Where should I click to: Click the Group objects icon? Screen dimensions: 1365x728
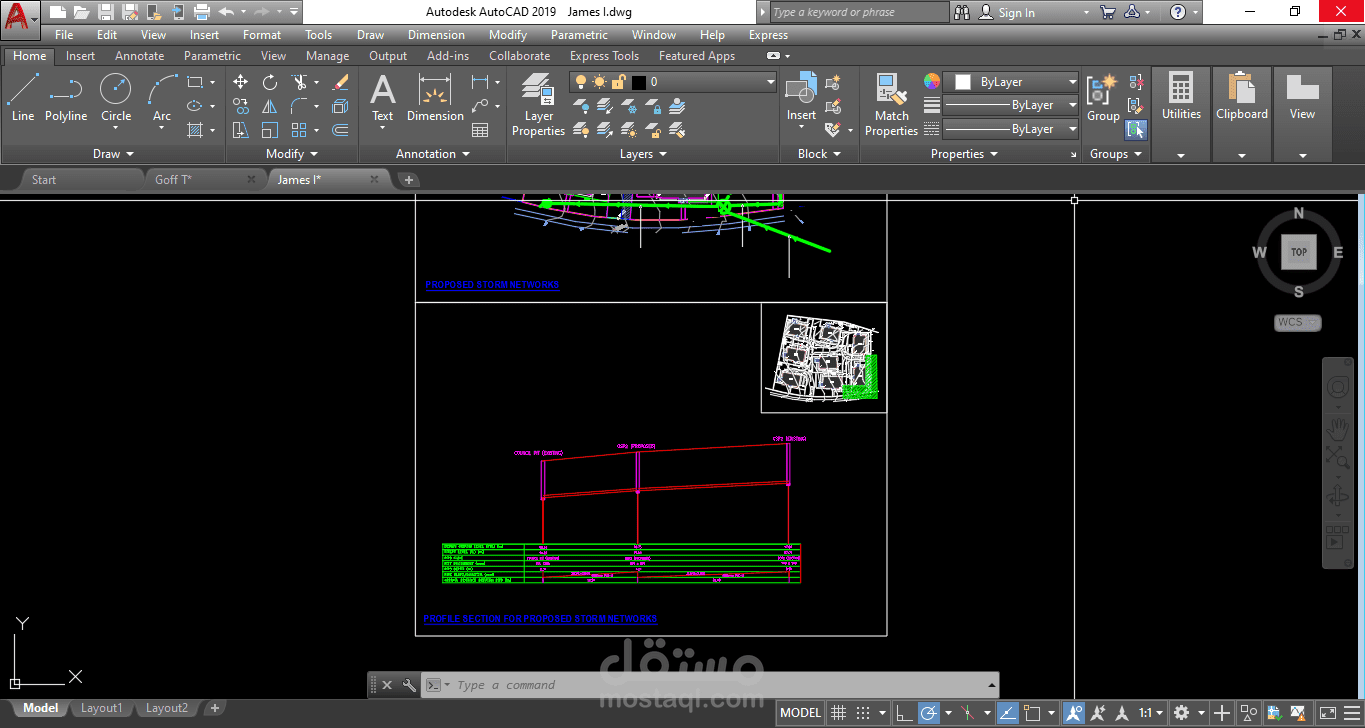point(1103,98)
